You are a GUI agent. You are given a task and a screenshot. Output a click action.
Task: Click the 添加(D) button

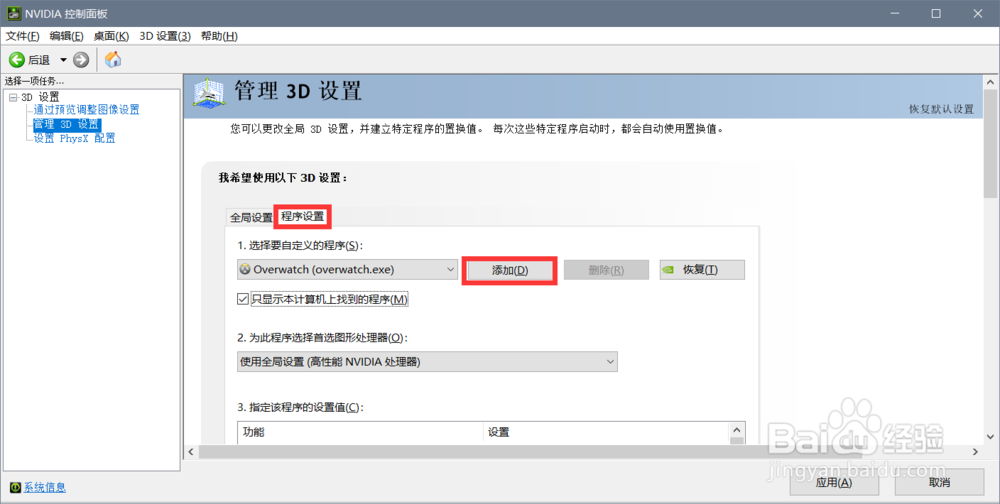pyautogui.click(x=510, y=271)
